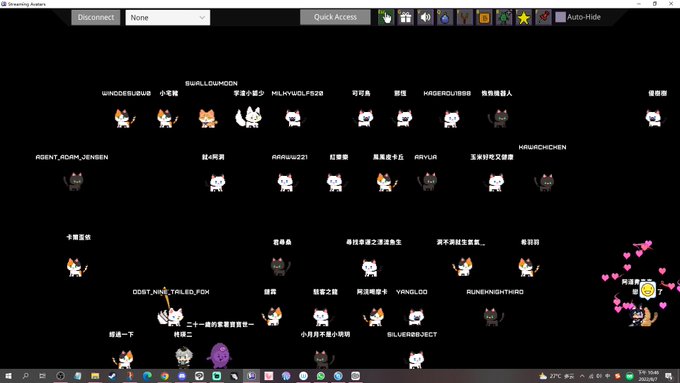Select the slingshot tool icon
680x383 pixels.
(464, 17)
